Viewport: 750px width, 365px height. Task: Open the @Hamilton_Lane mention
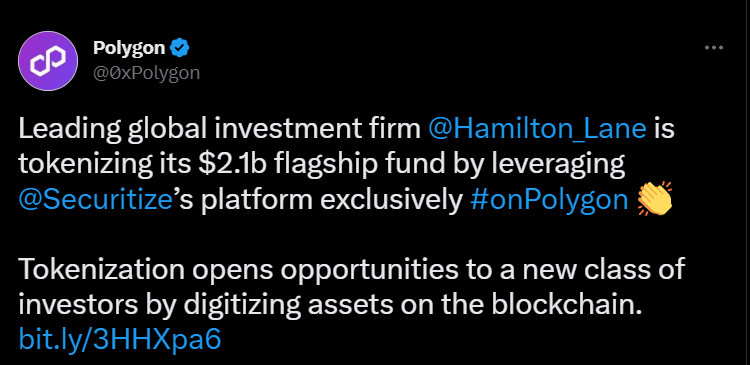(538, 130)
